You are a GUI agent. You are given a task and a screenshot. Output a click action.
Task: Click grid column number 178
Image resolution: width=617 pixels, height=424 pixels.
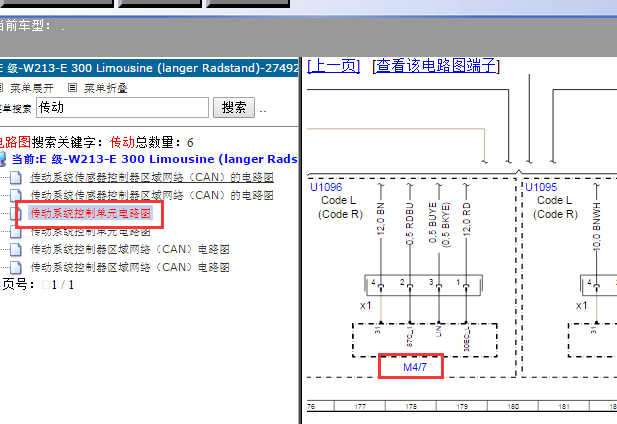pyautogui.click(x=411, y=406)
